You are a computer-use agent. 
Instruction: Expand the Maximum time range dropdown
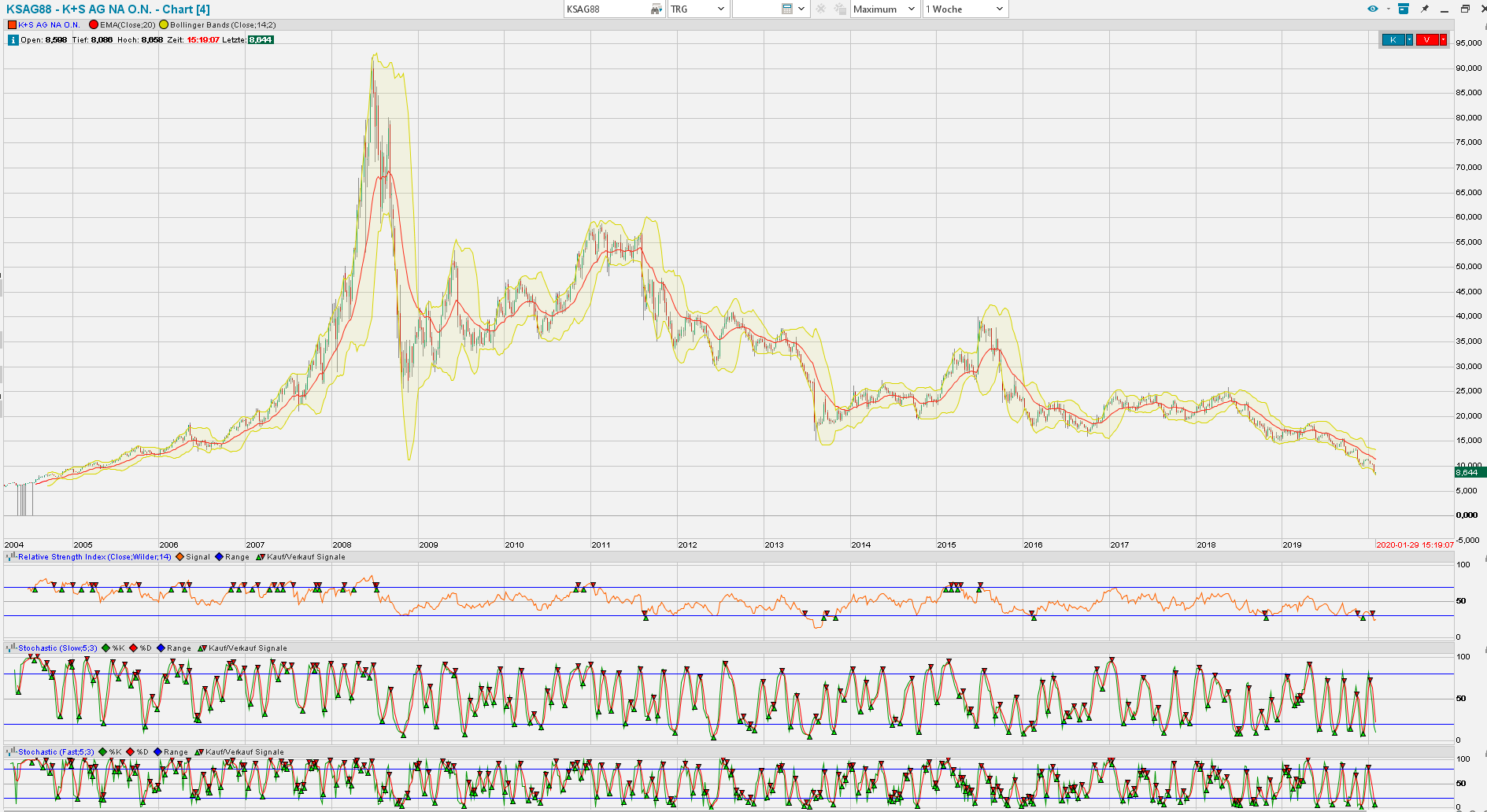885,9
